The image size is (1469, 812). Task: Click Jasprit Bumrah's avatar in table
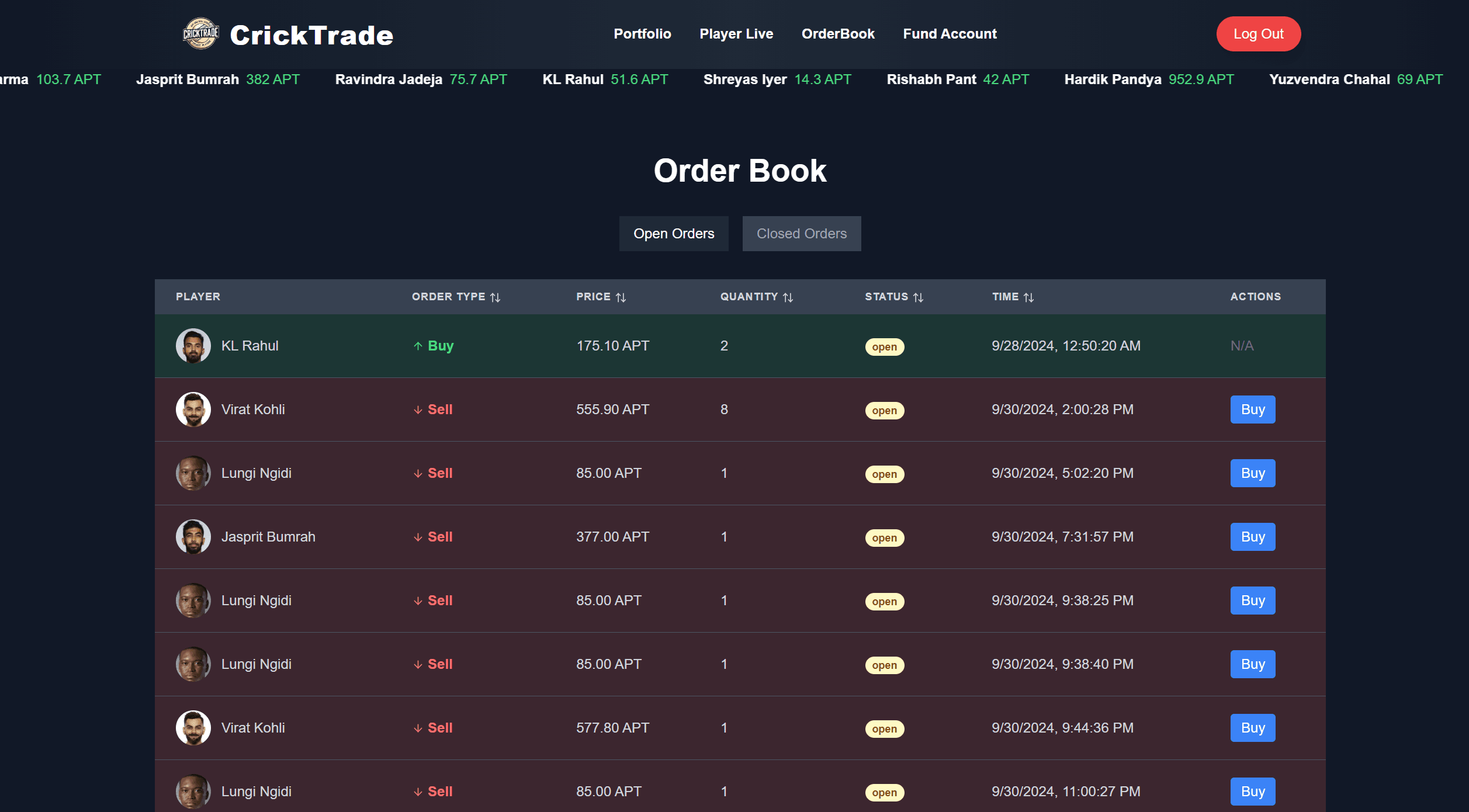click(x=193, y=537)
